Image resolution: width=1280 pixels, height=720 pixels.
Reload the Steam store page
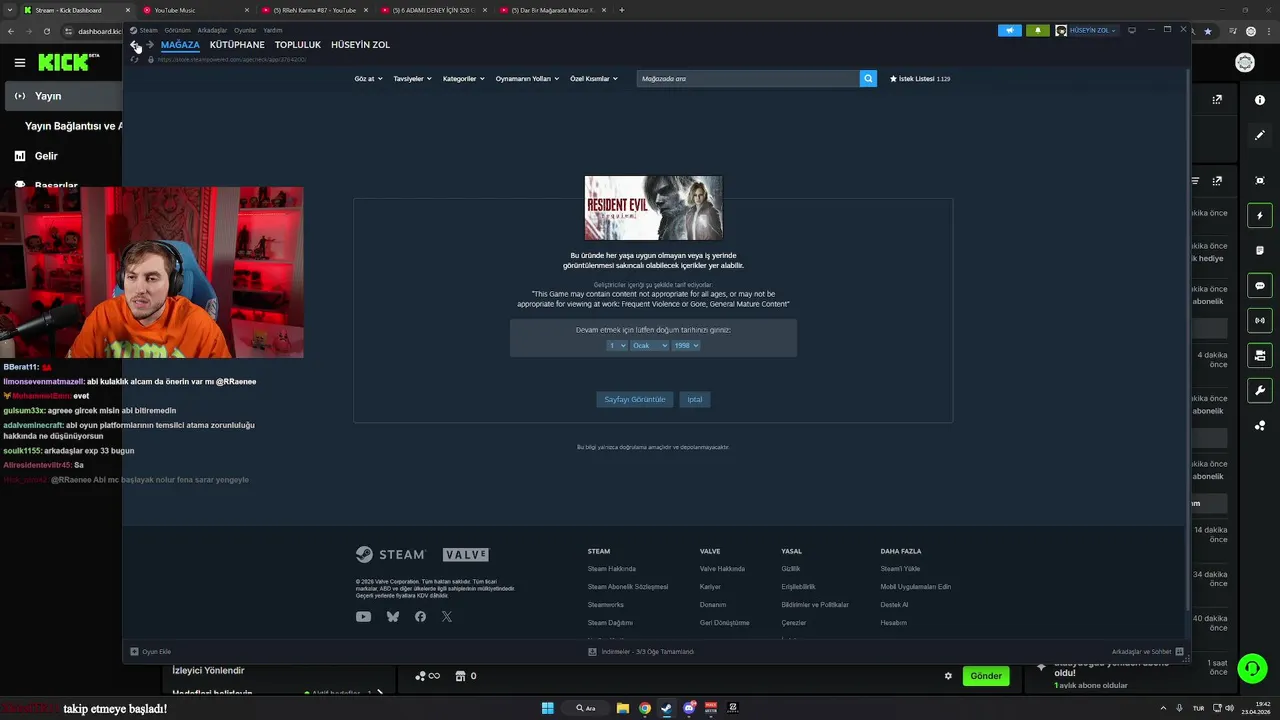click(x=135, y=60)
